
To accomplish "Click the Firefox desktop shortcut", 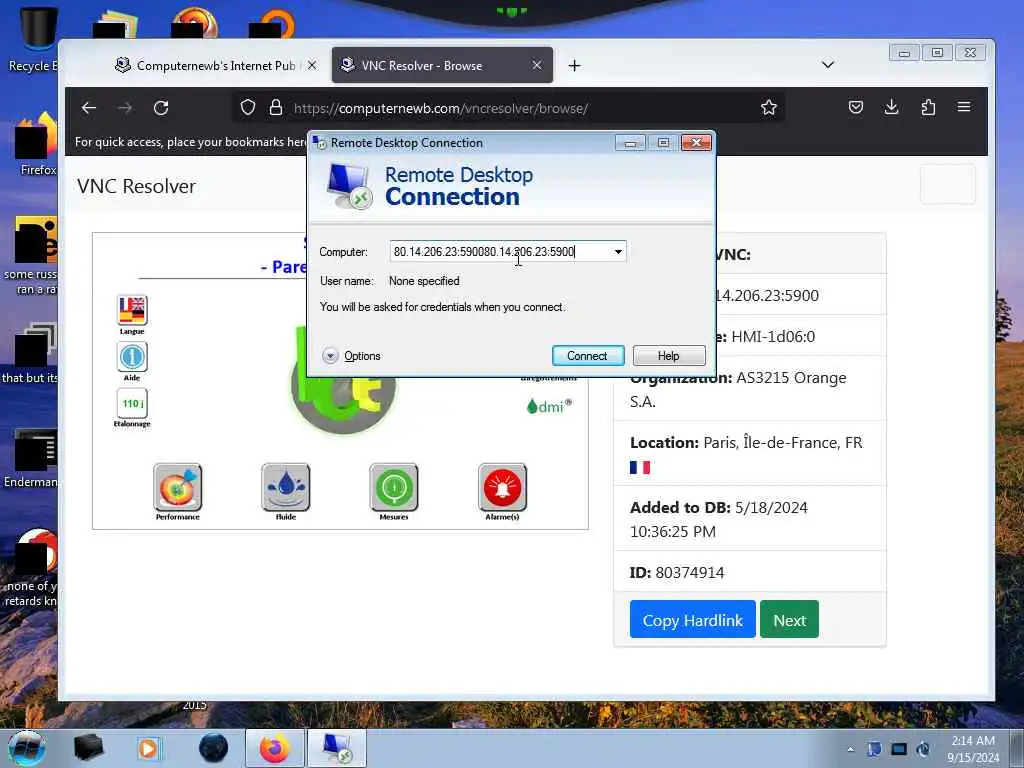I will [x=36, y=145].
